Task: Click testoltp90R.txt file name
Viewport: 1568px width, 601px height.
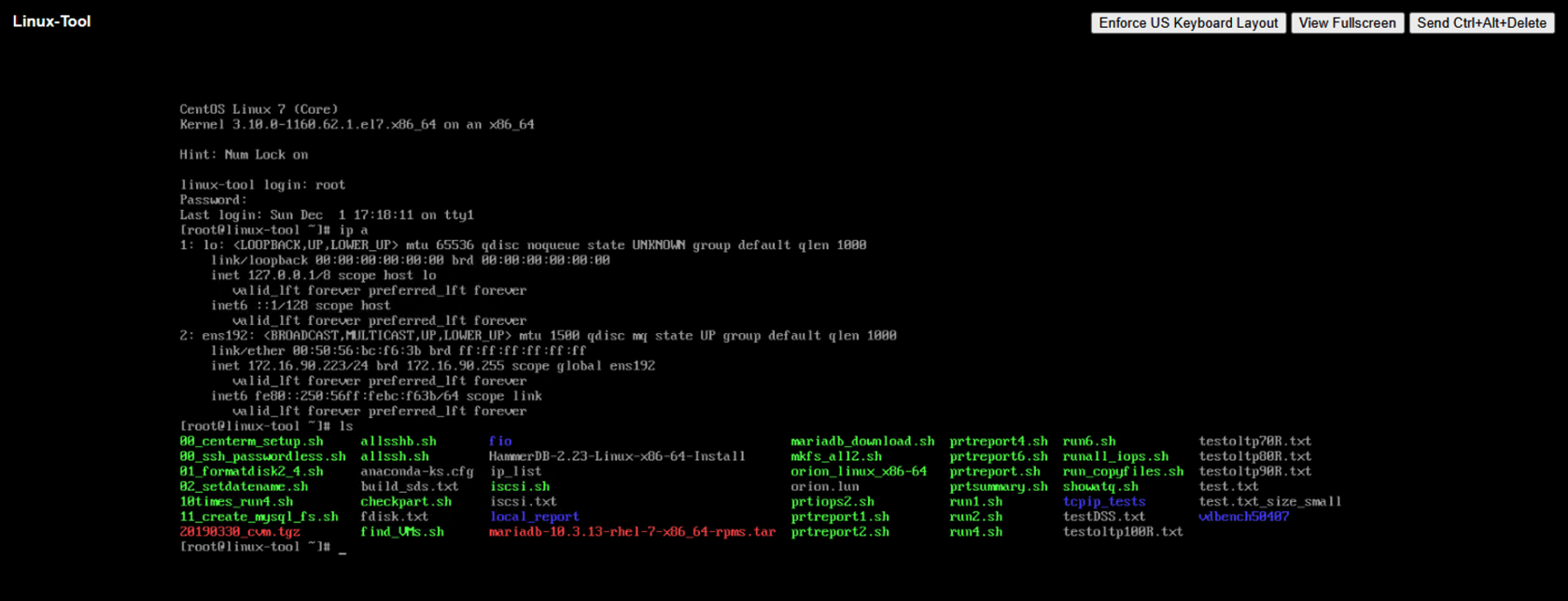Action: pyautogui.click(x=1255, y=471)
